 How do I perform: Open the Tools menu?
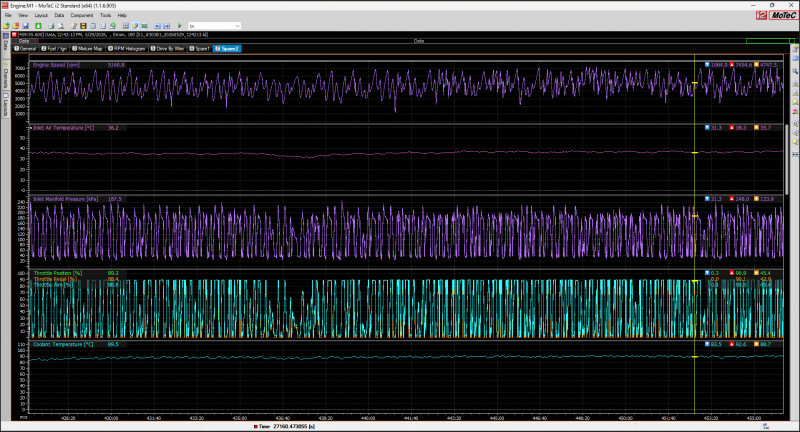(106, 15)
